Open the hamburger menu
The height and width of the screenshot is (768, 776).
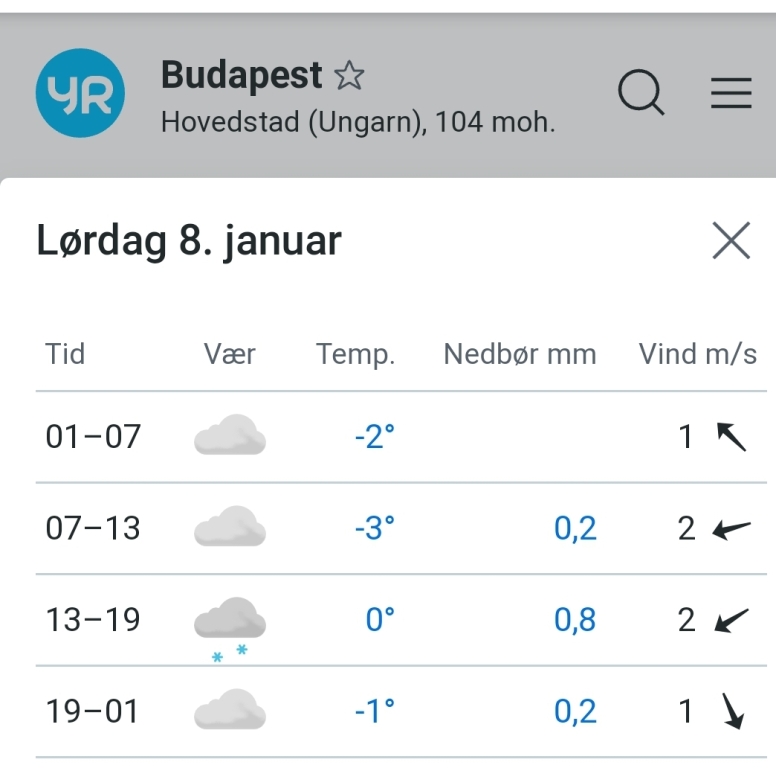click(731, 93)
